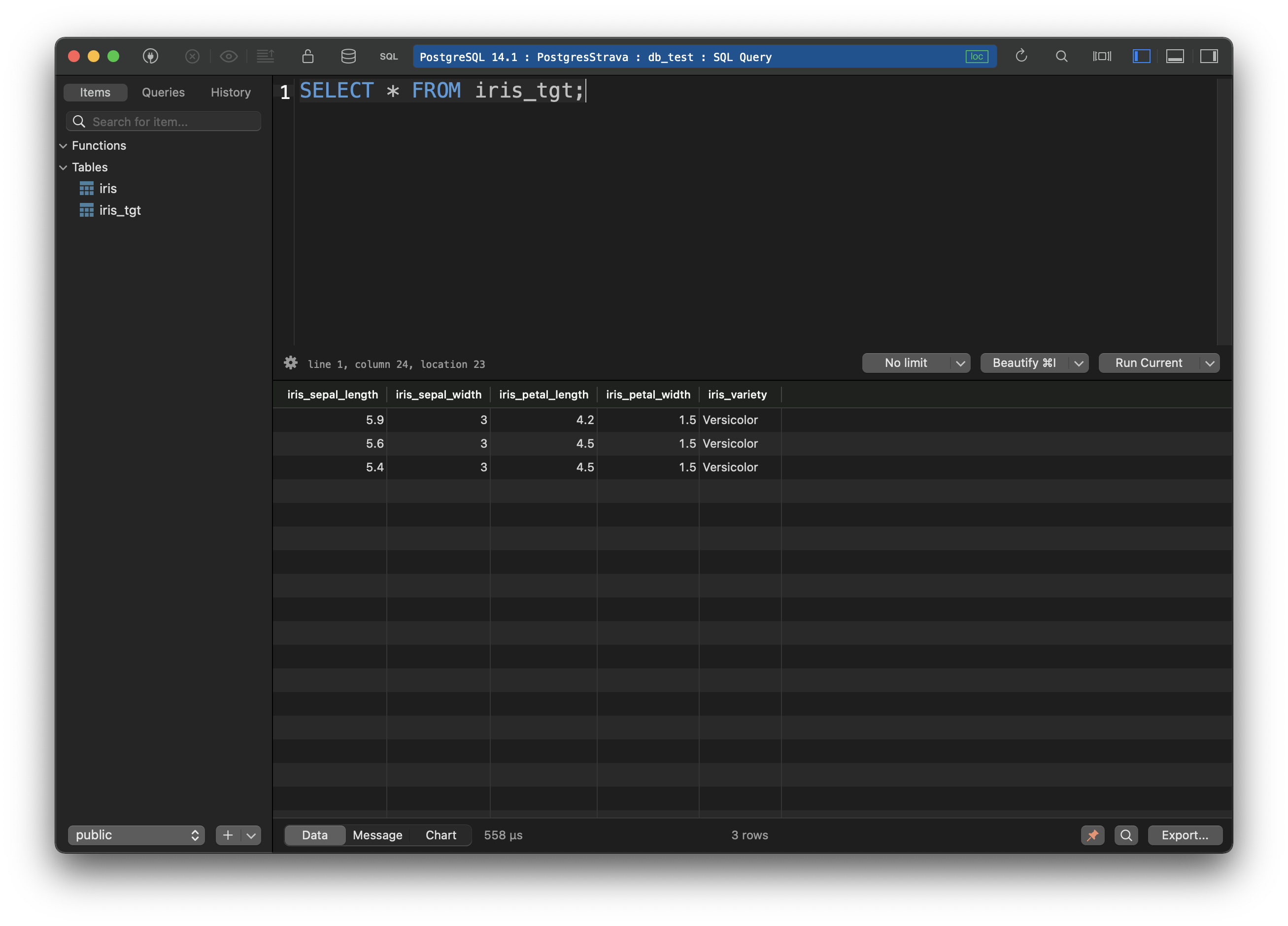Image resolution: width=1288 pixels, height=926 pixels.
Task: Switch to the Message tab
Action: [377, 834]
